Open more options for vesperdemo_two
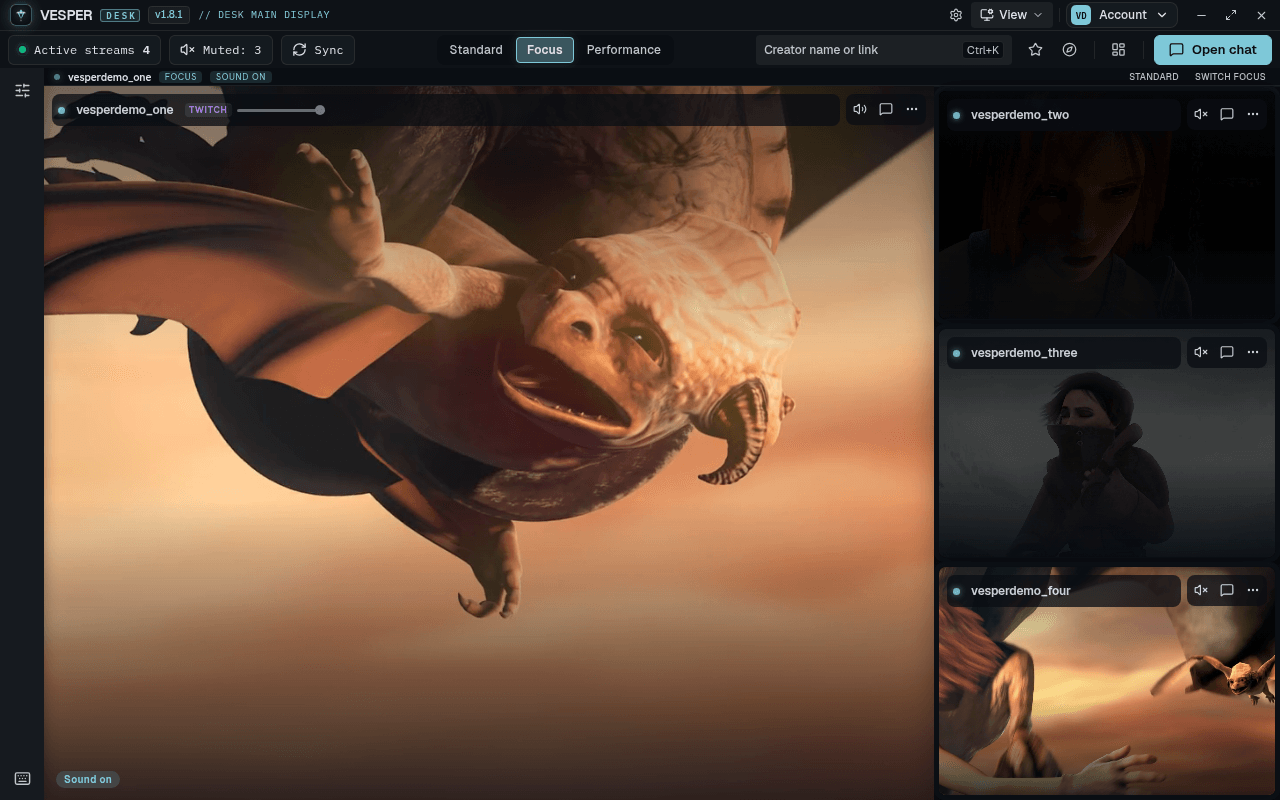This screenshot has width=1280, height=800. 1253,114
